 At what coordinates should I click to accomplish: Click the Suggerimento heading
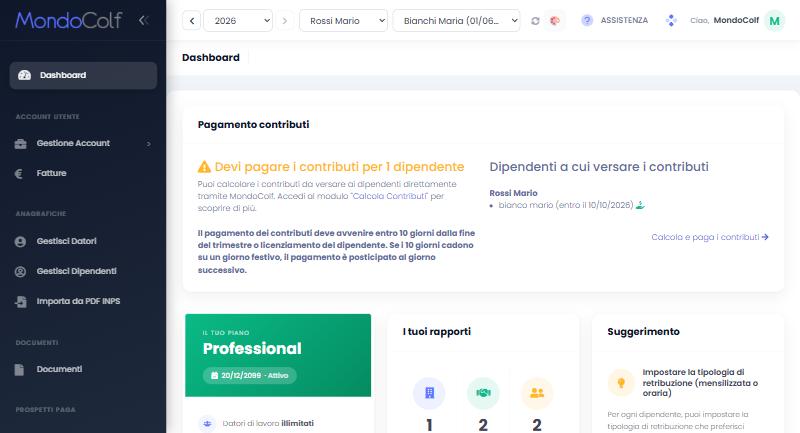[x=643, y=332]
